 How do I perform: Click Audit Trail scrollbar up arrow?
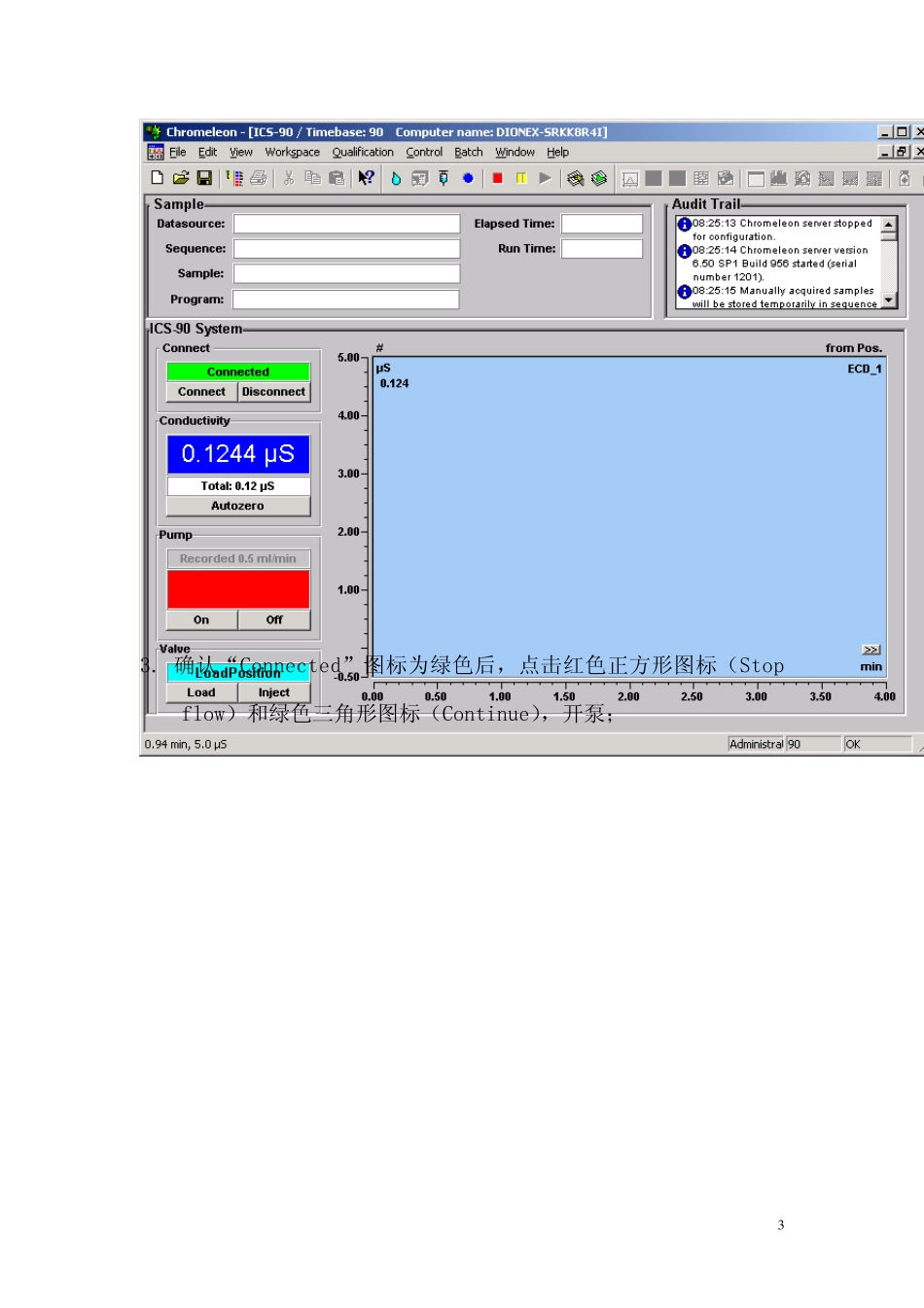coord(889,225)
